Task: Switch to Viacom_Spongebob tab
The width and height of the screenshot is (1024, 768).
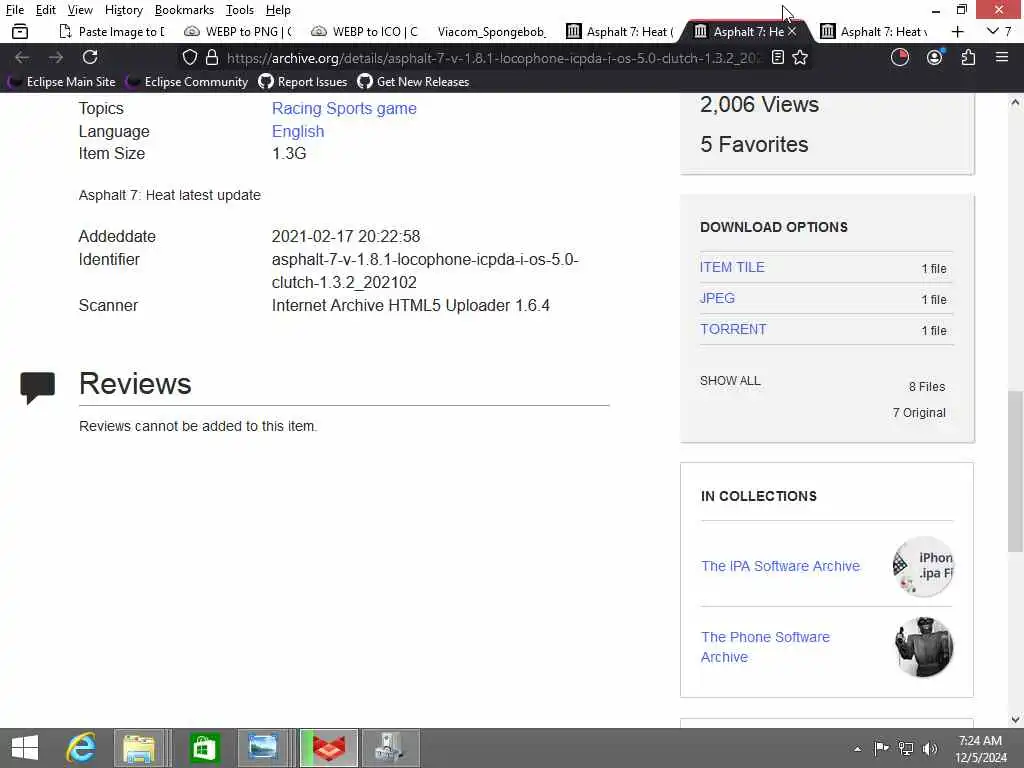Action: point(492,31)
